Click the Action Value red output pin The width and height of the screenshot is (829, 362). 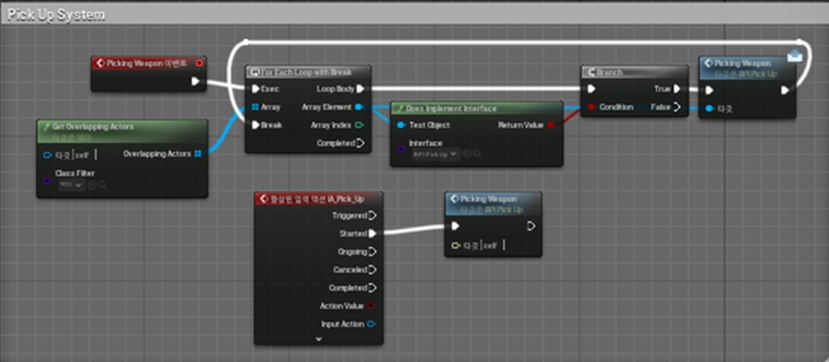(371, 306)
